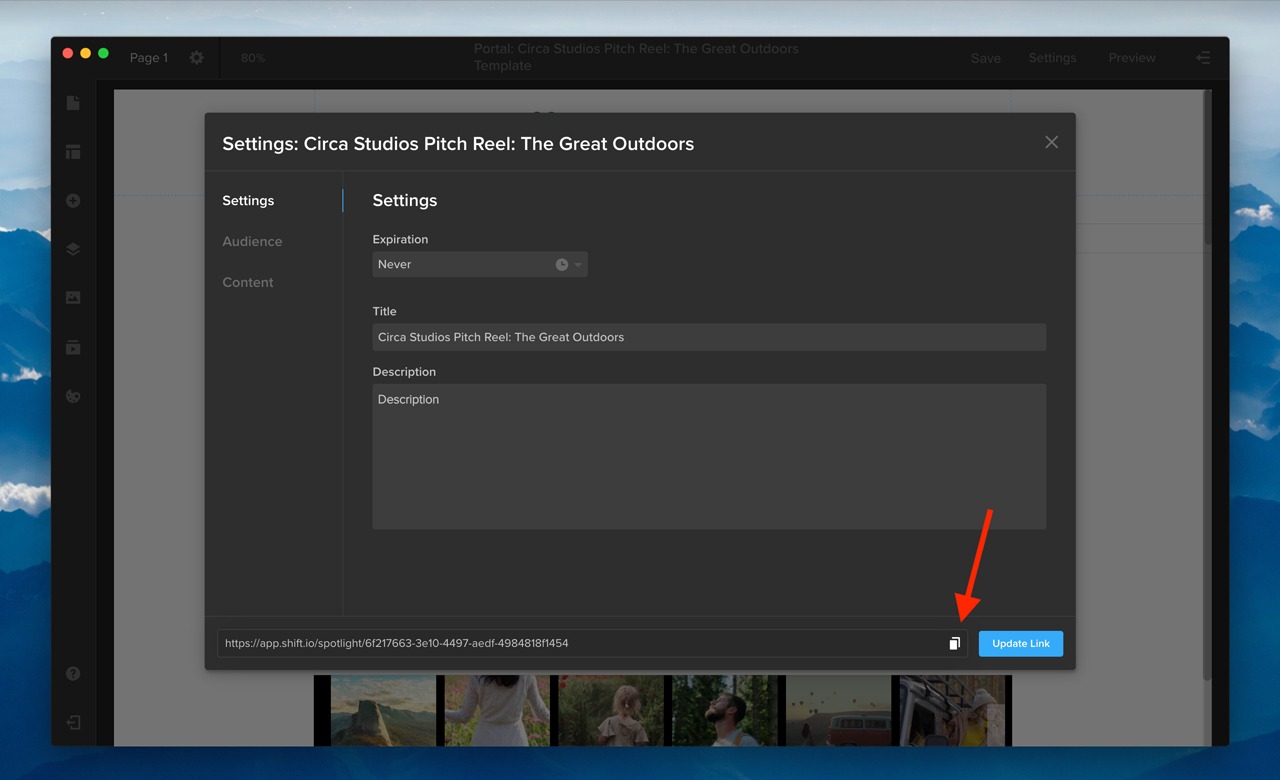The height and width of the screenshot is (780, 1280).
Task: Select the Settings tab in dialog sidebar
Action: 248,200
